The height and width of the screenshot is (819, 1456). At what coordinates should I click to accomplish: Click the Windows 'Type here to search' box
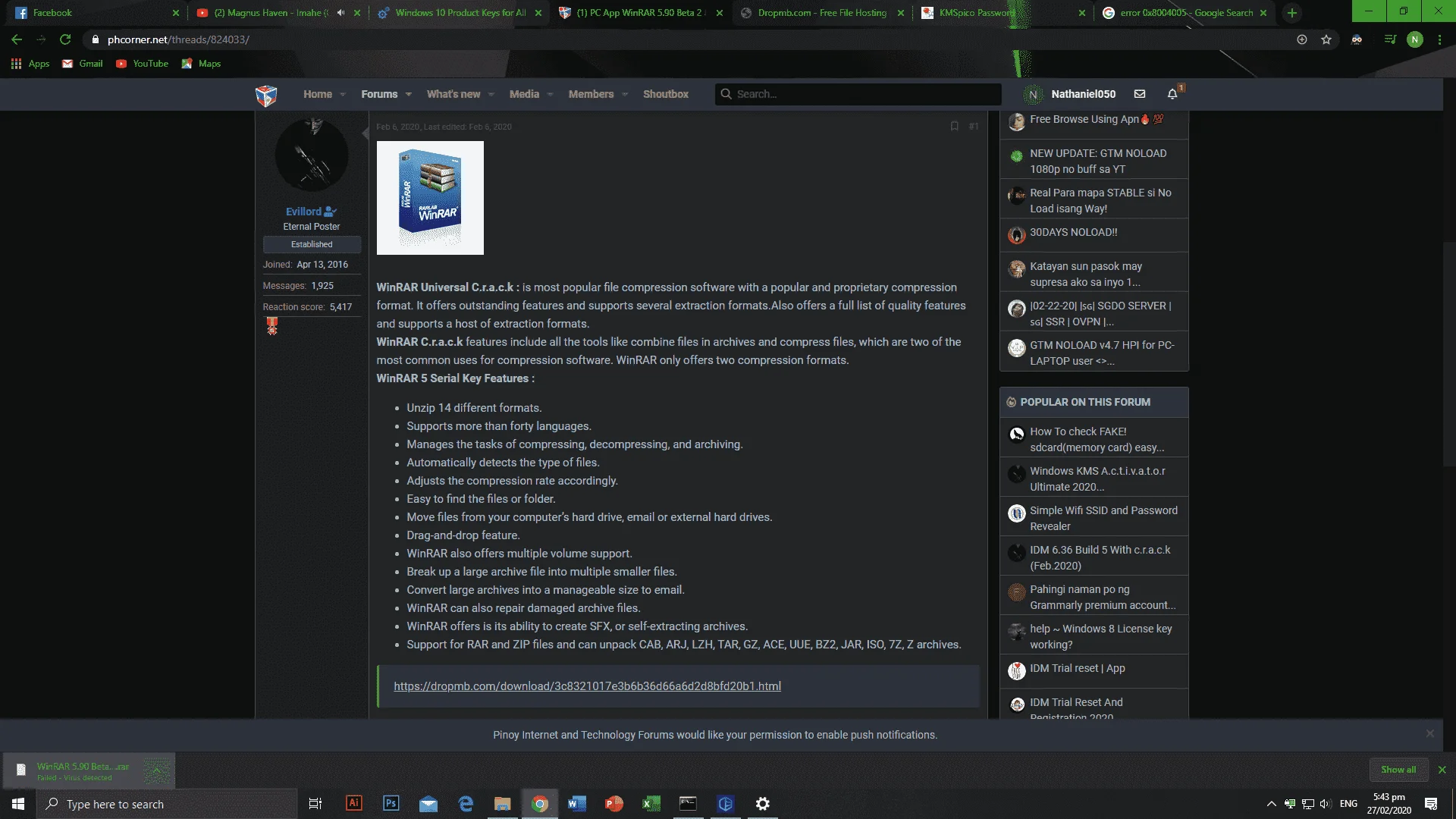167,804
